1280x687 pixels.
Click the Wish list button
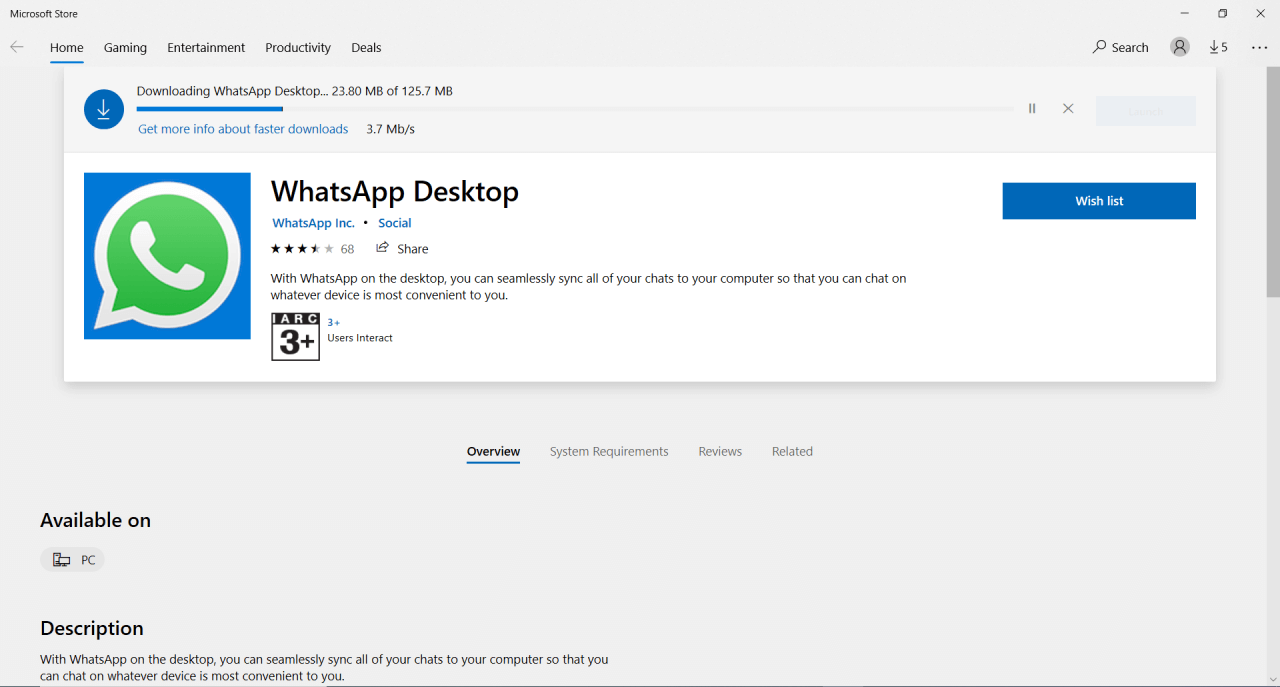[x=1099, y=201]
